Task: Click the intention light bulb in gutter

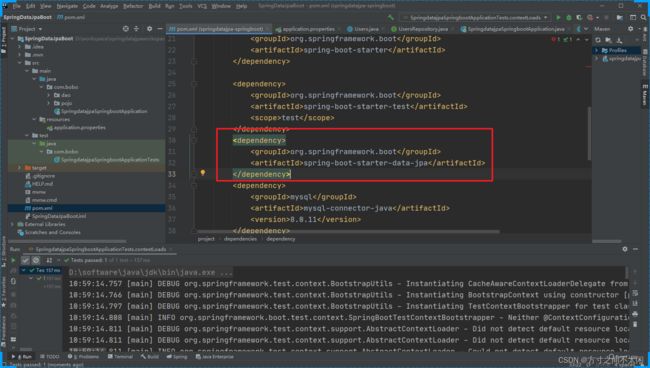Action: [x=203, y=172]
